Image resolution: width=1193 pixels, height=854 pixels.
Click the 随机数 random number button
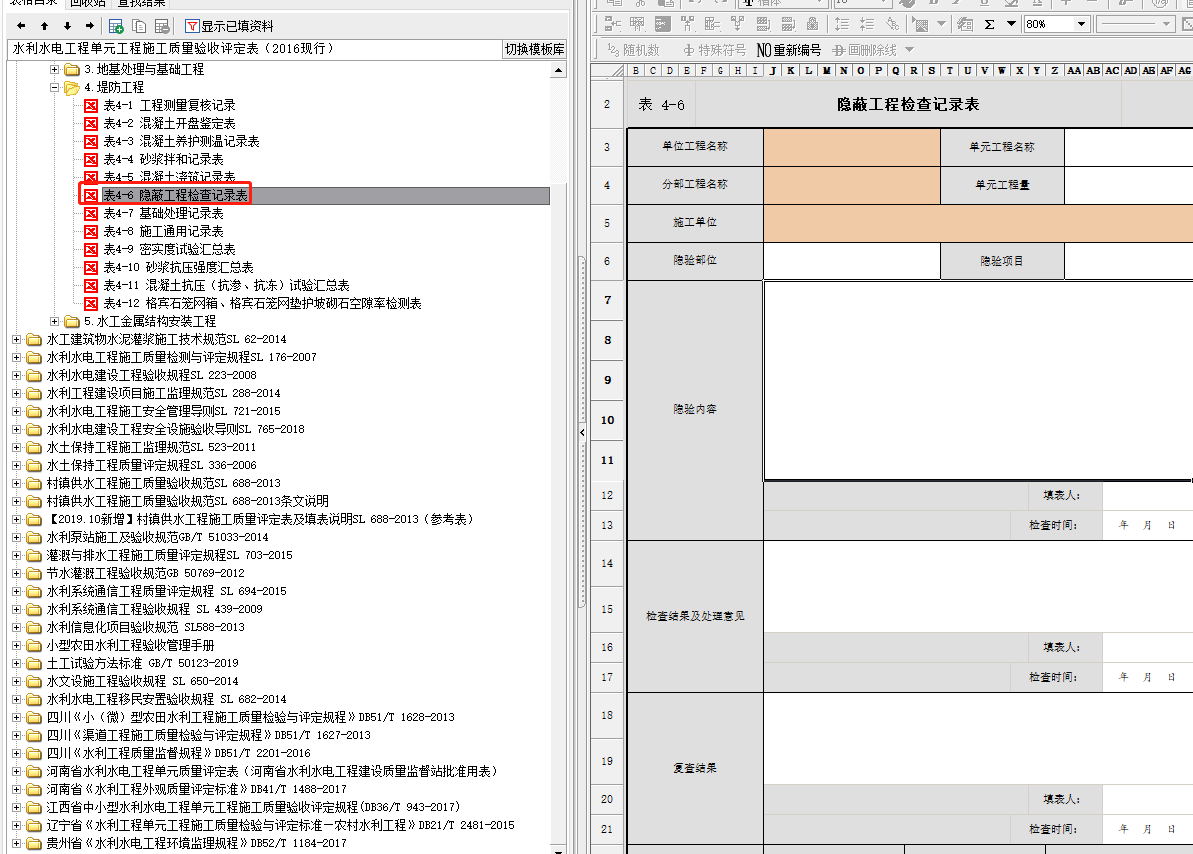(634, 50)
